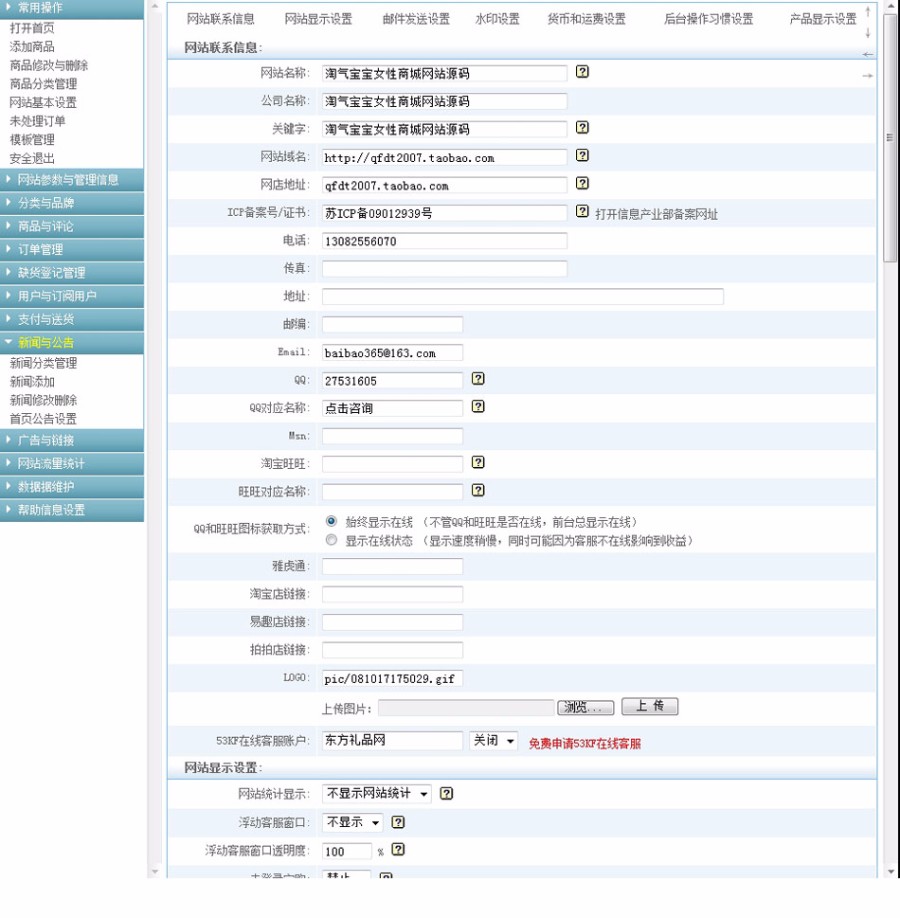Open help for the QQ field

(479, 380)
